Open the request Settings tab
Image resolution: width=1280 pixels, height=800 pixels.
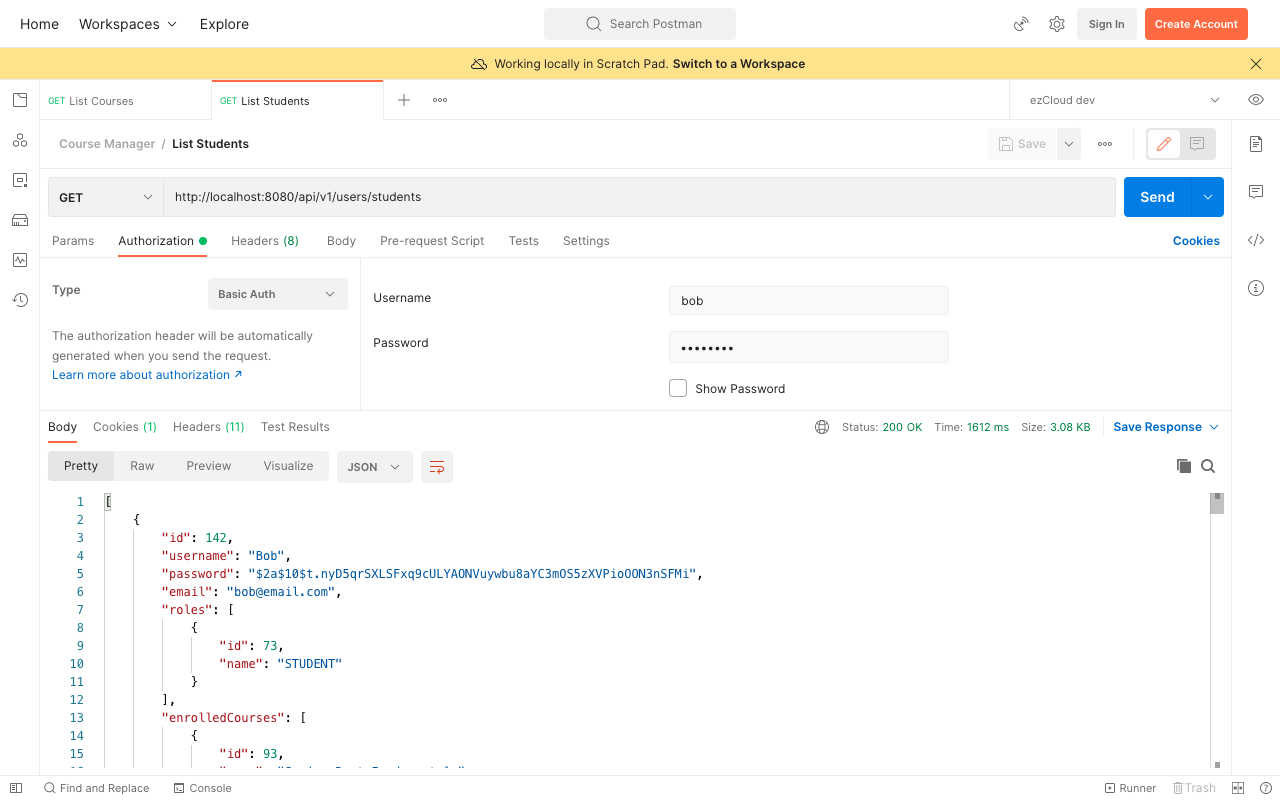point(586,241)
